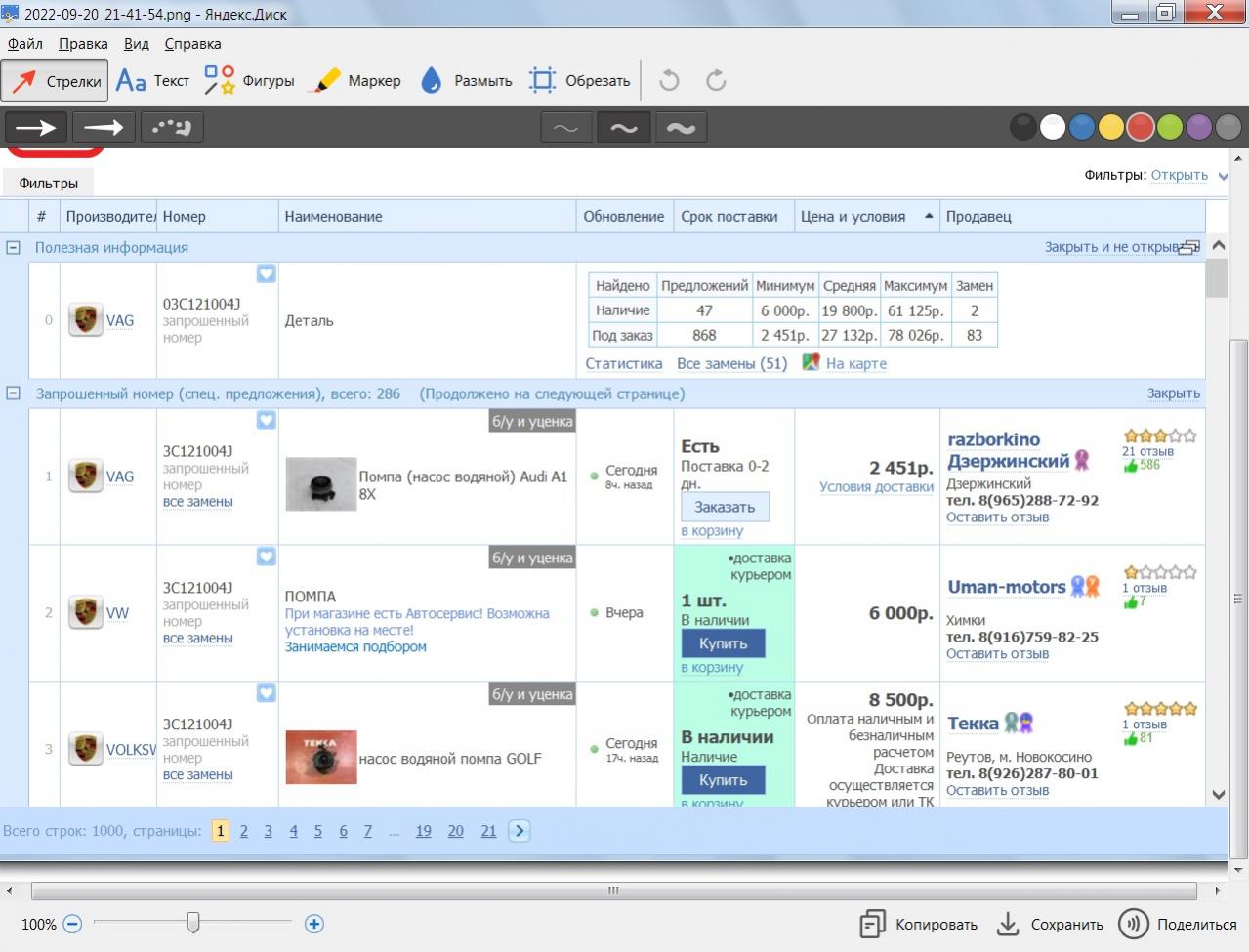Click the undo arrow icon
Image resolution: width=1249 pixels, height=952 pixels.
click(669, 81)
